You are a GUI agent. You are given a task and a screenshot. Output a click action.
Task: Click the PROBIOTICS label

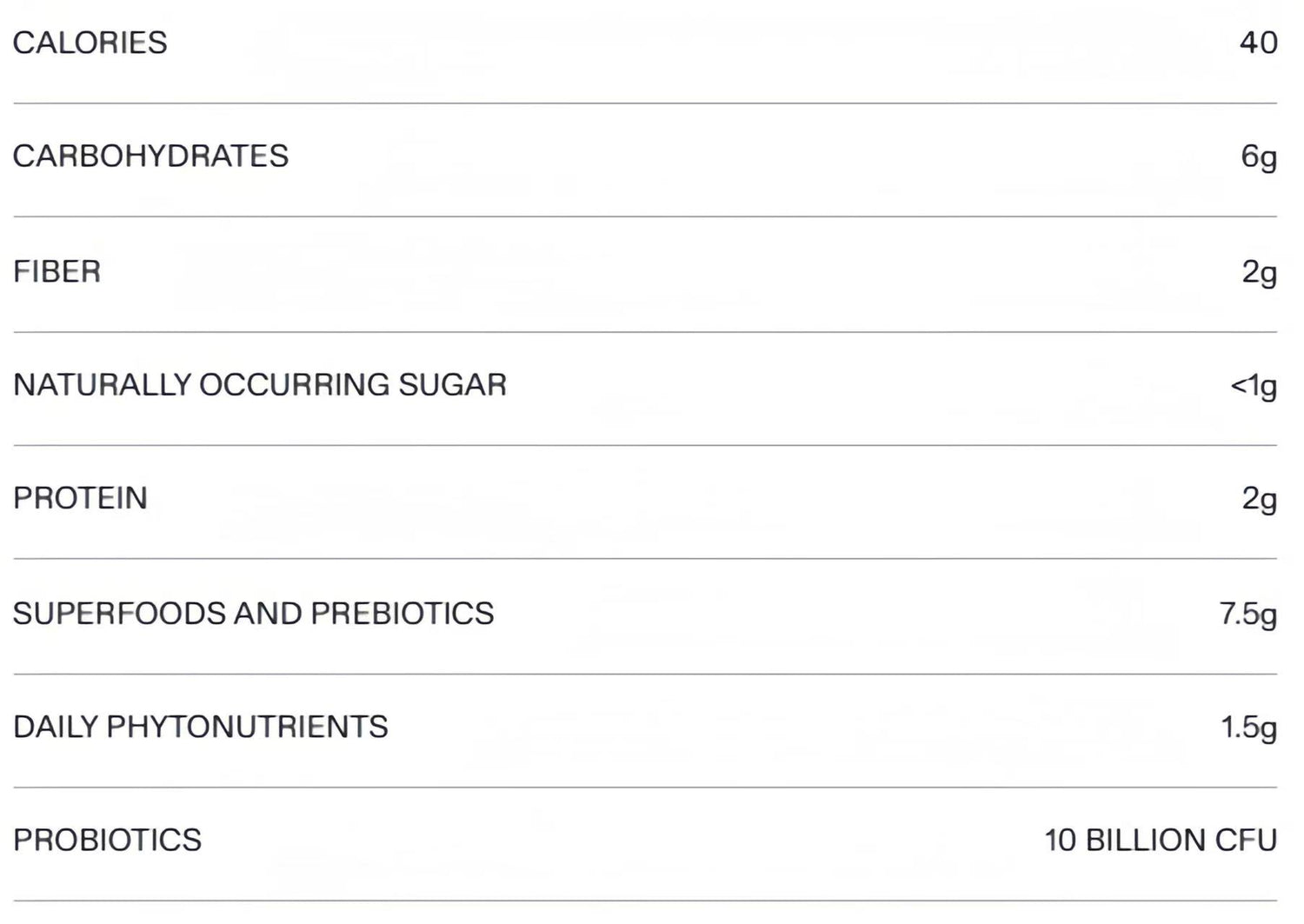tap(107, 840)
